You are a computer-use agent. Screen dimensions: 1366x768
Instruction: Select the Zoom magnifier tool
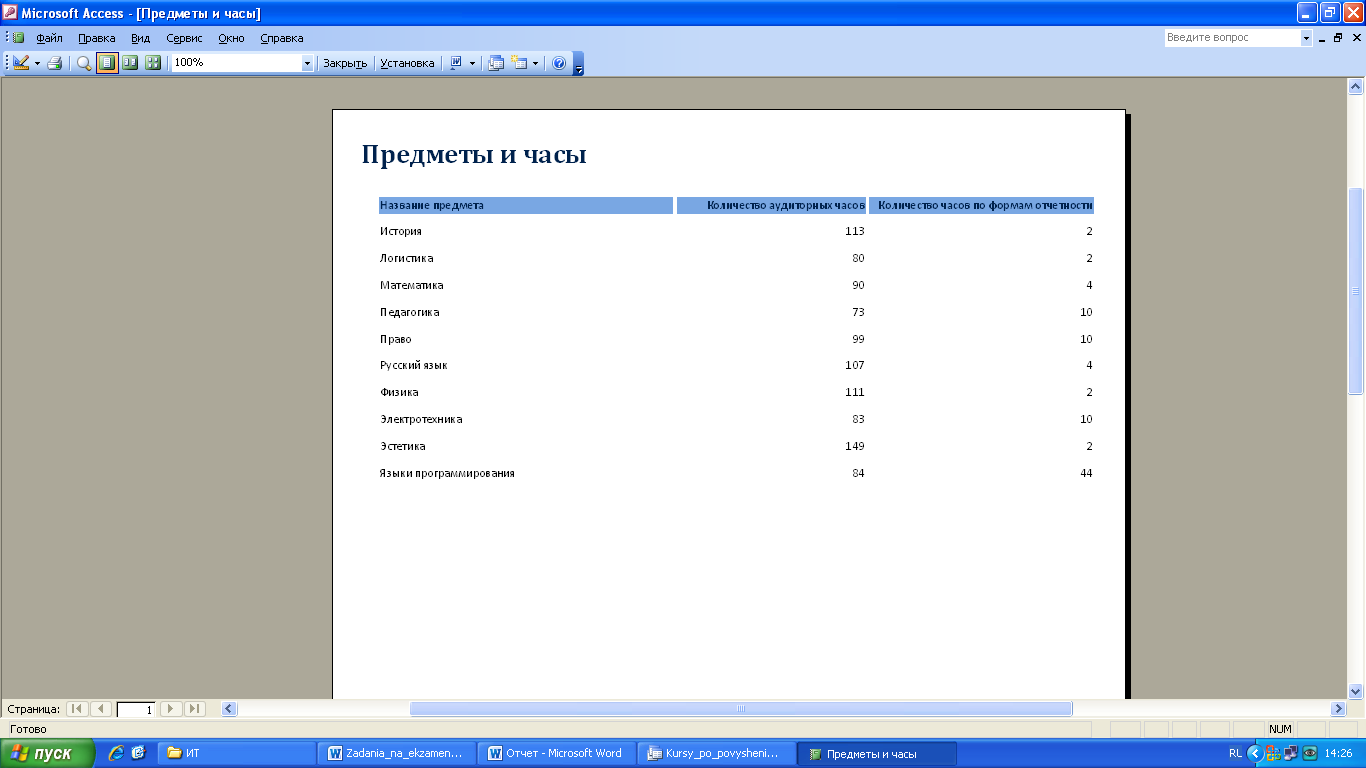pos(84,63)
